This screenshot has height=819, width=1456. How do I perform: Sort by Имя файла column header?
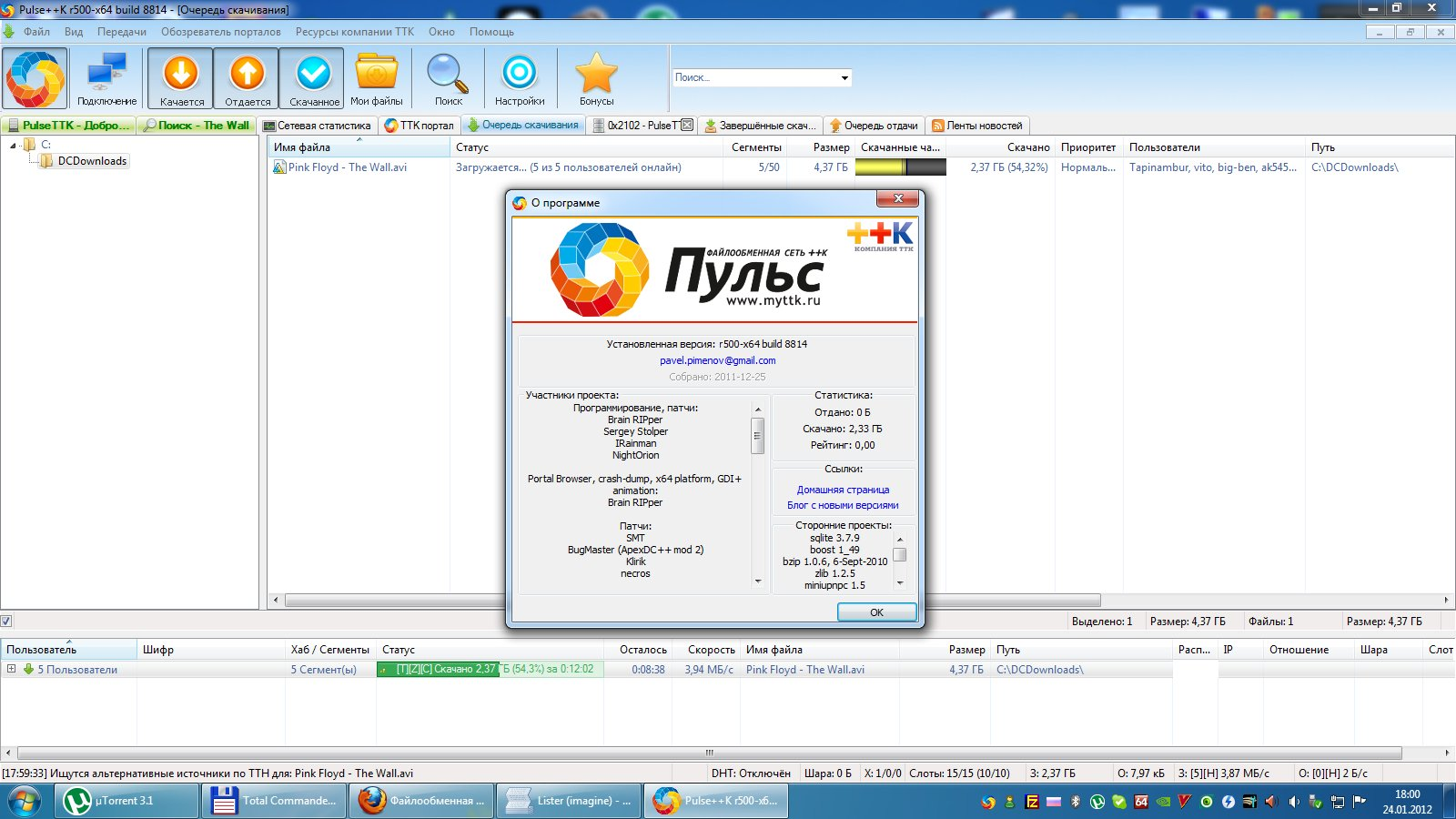click(x=359, y=147)
